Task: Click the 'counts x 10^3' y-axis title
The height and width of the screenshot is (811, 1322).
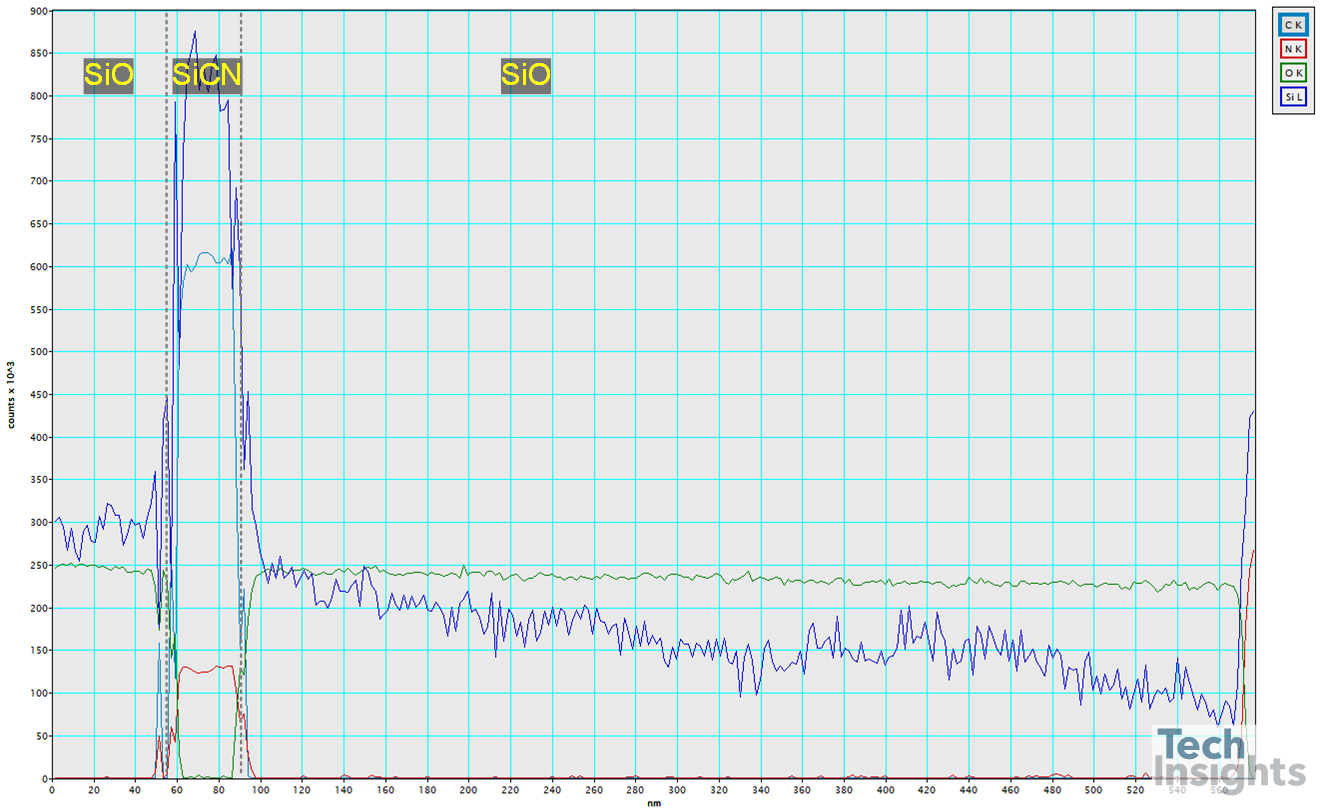Action: point(11,395)
